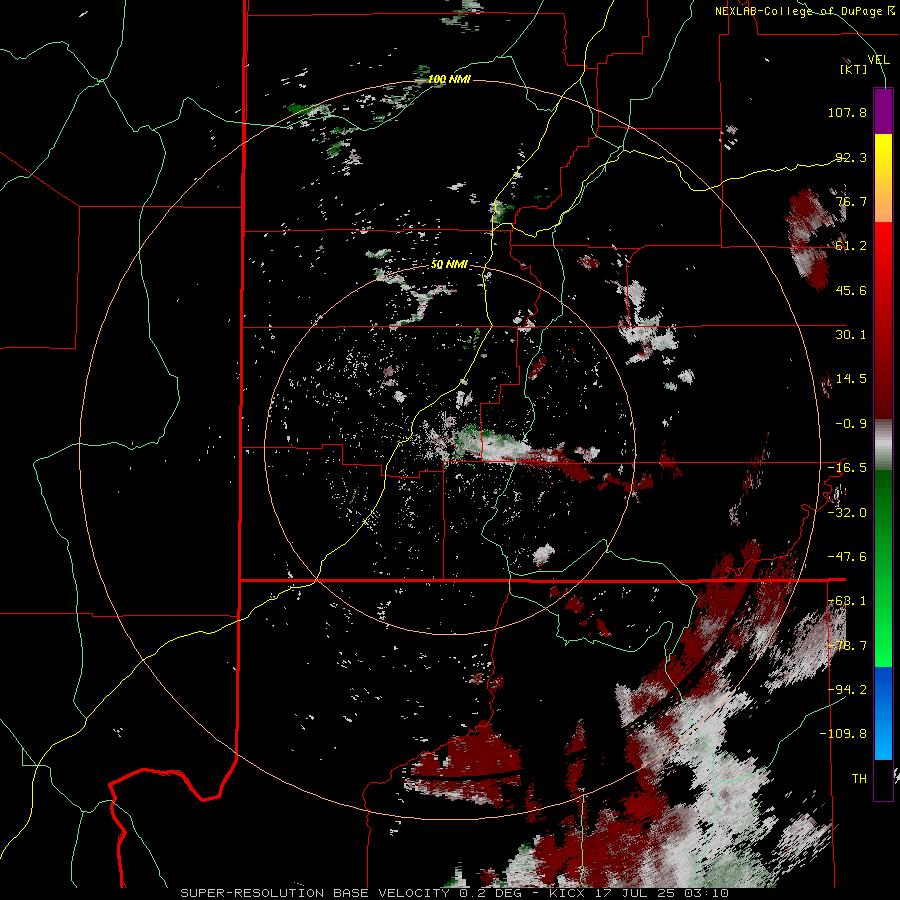Select the 107.8 velocity scale value
The image size is (900, 900).
pyautogui.click(x=847, y=112)
